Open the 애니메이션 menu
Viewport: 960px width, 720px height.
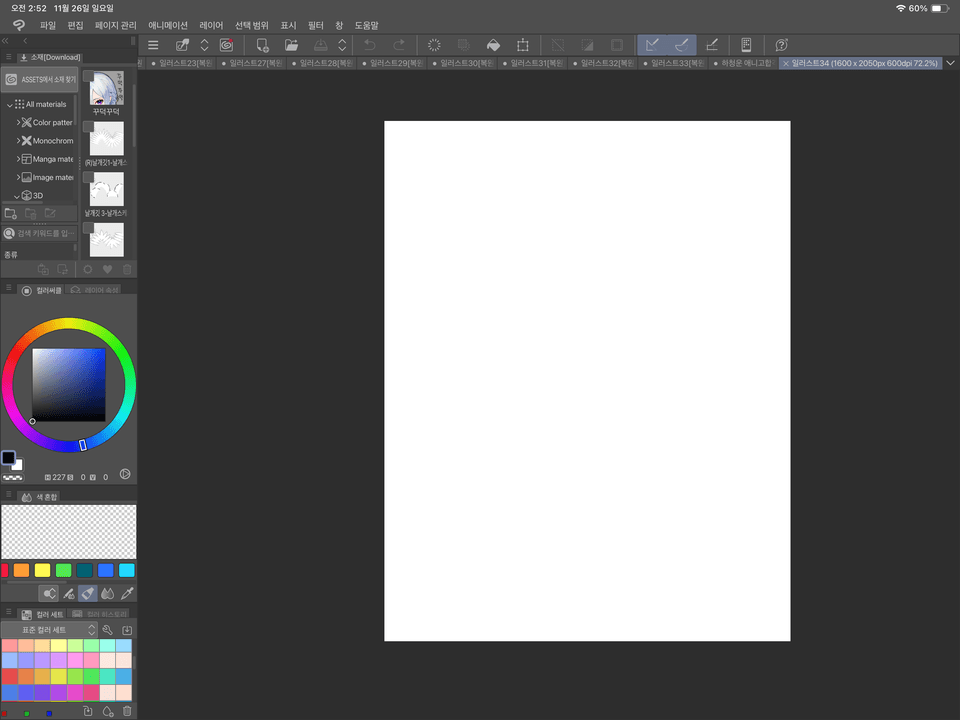pos(168,25)
